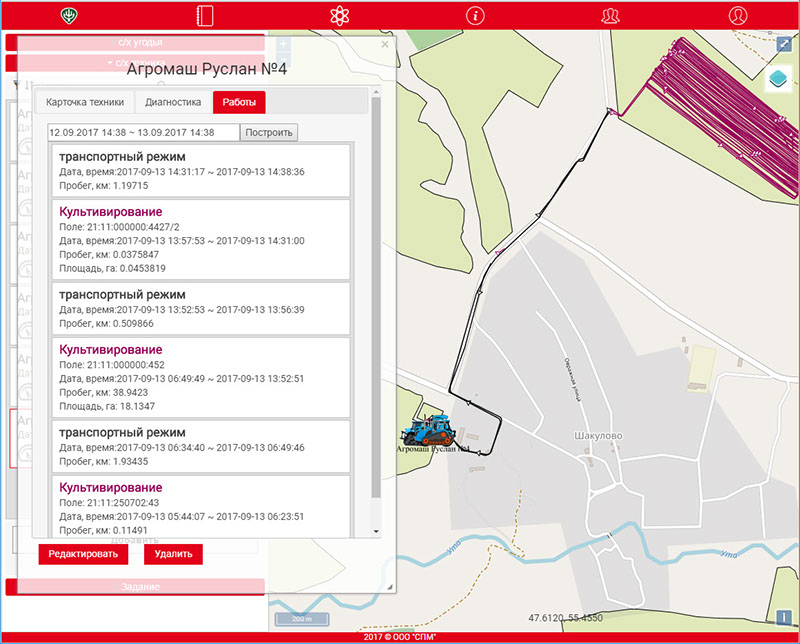Viewport: 800px width, 644px height.
Task: Open the info icon in top bar
Action: pos(475,15)
